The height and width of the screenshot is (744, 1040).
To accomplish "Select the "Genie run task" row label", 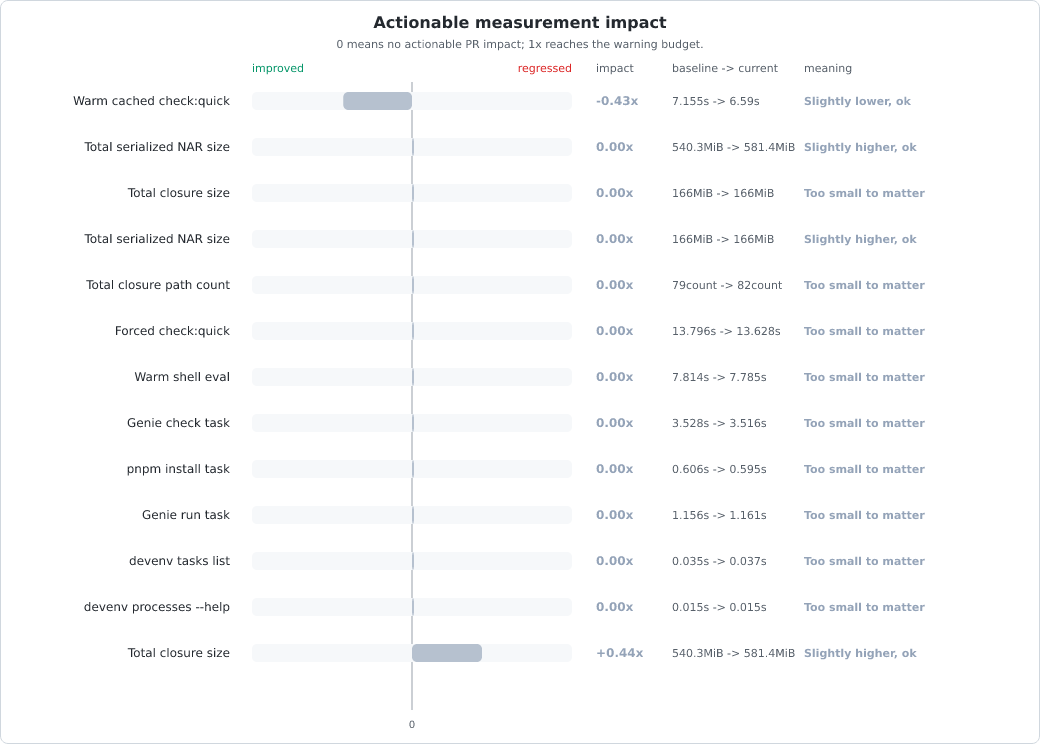I will tap(186, 515).
